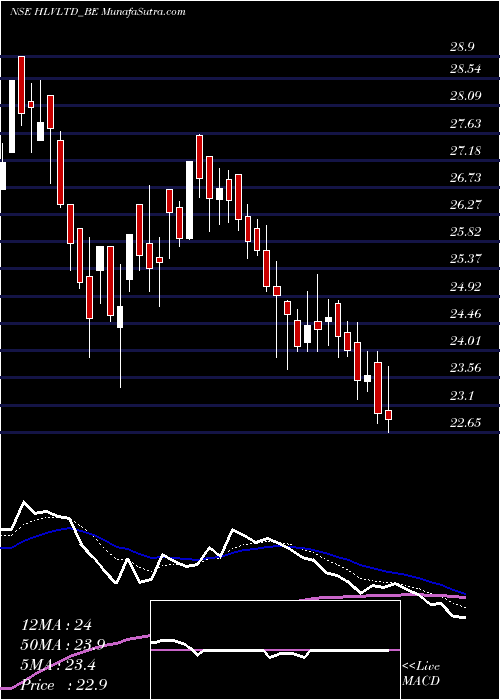Click the 23.1 price axis label

click(x=462, y=396)
